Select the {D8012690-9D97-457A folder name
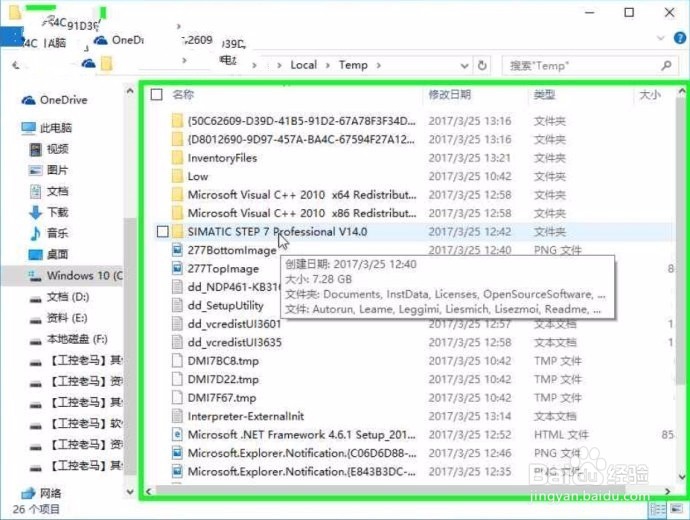 point(301,139)
